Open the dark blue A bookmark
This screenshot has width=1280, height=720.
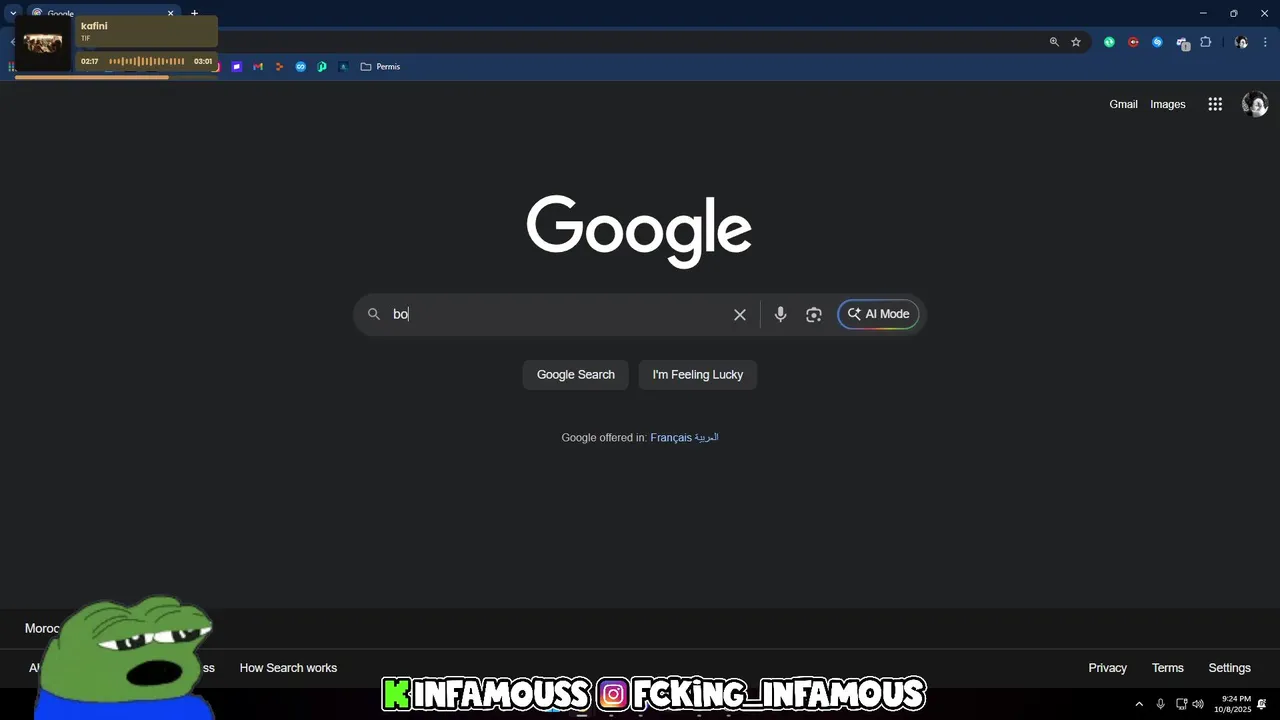(x=343, y=67)
